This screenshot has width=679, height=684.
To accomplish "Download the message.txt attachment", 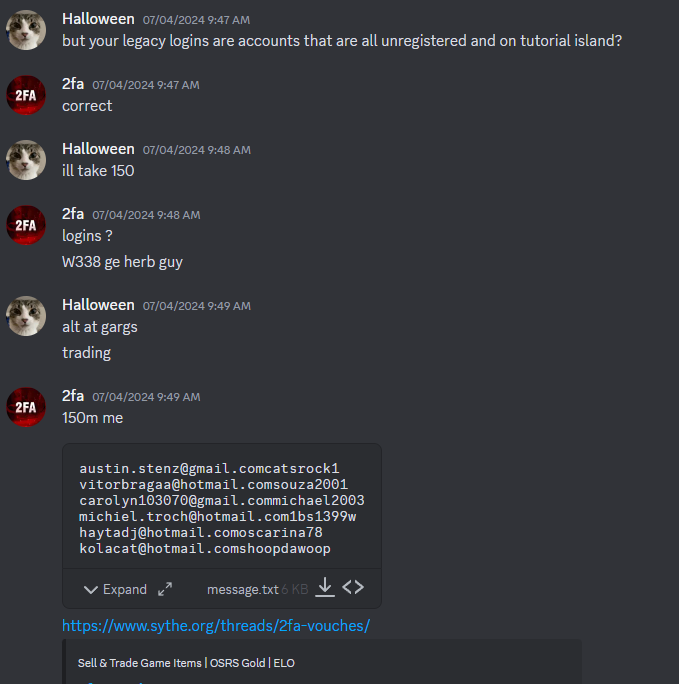I will click(x=325, y=587).
